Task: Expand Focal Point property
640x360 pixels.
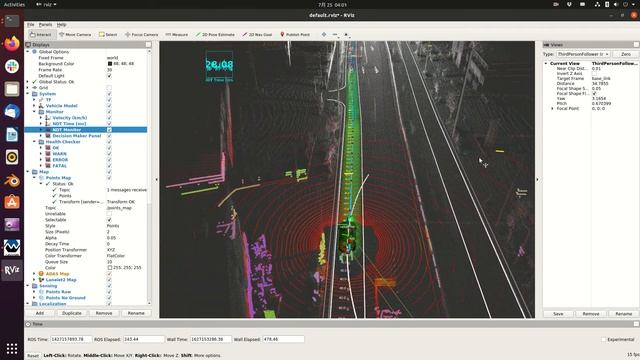Action: tap(553, 109)
